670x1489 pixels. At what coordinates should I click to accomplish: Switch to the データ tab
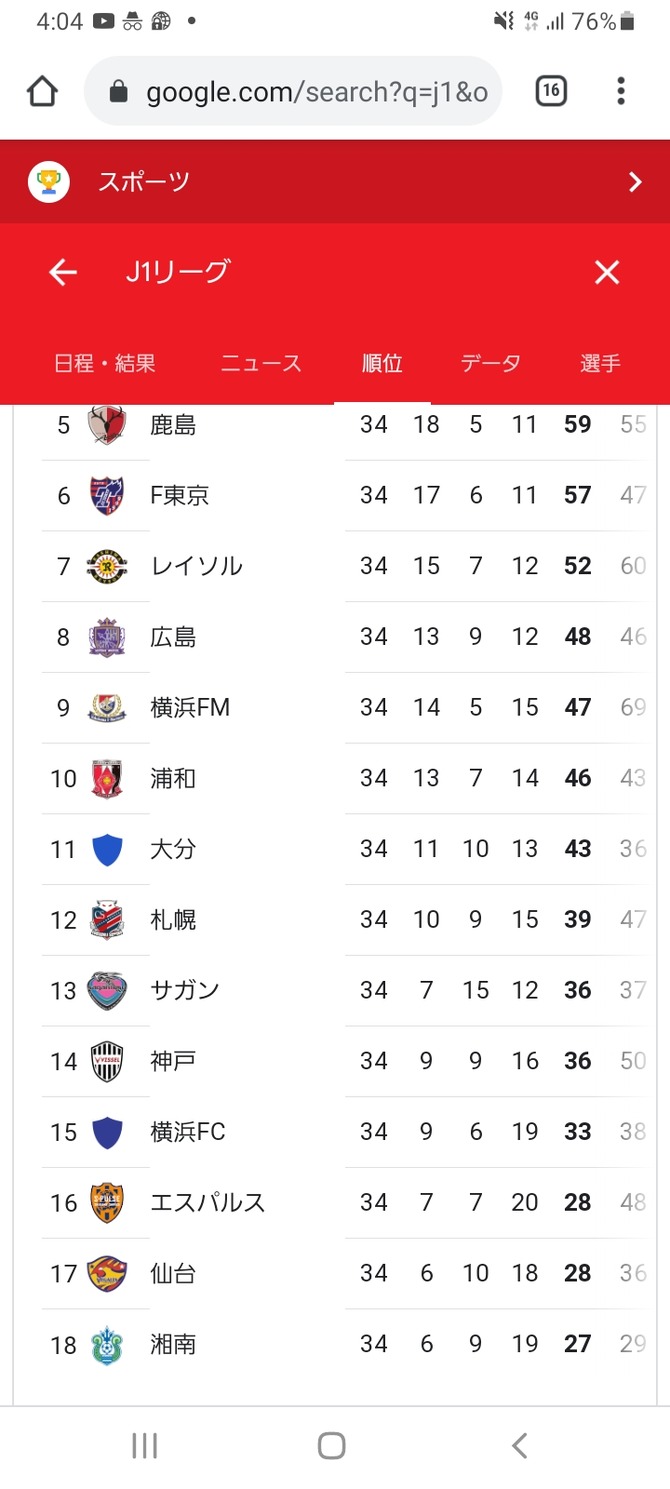(491, 363)
